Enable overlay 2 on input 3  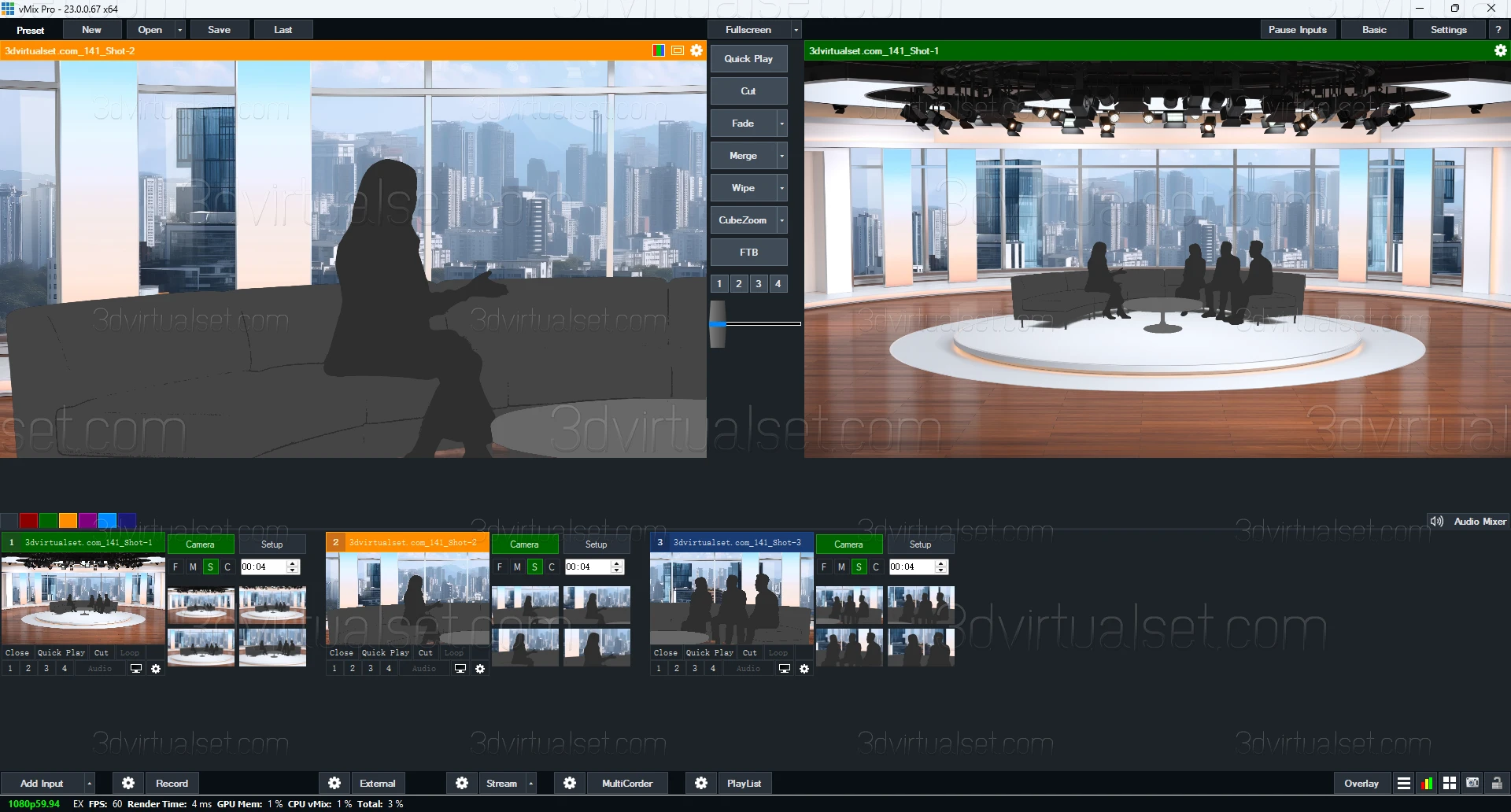coord(677,669)
